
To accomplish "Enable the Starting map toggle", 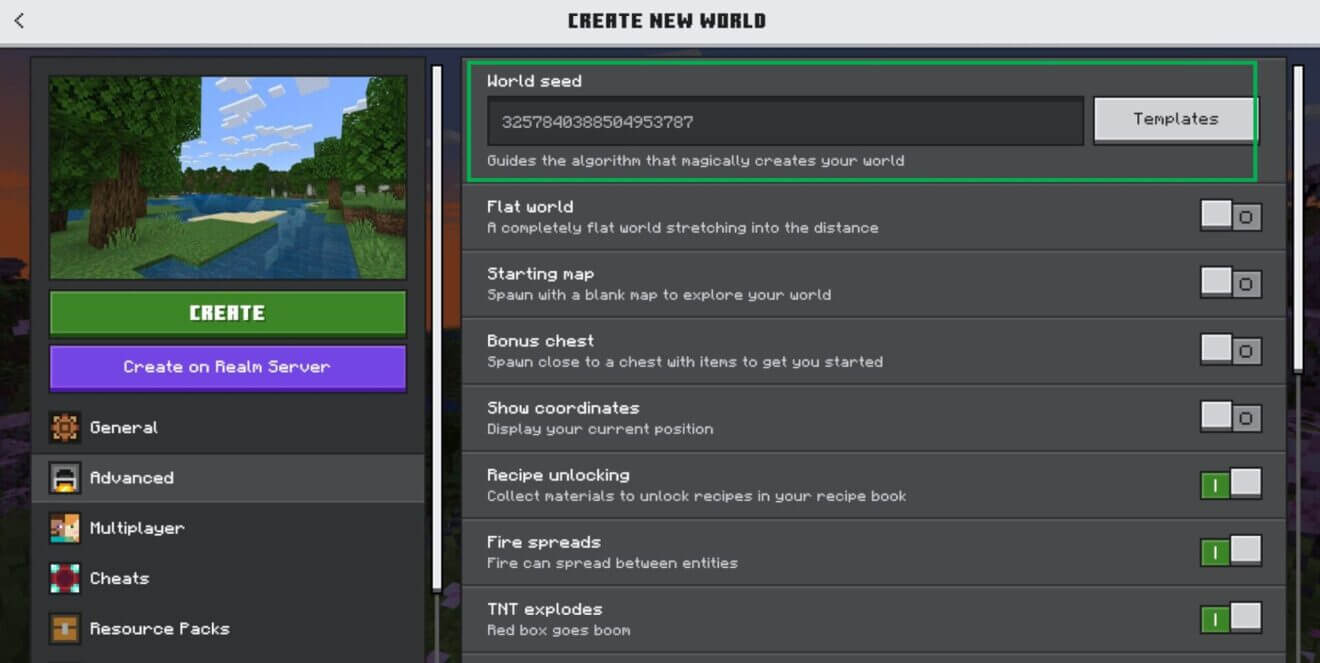I will coord(1231,283).
